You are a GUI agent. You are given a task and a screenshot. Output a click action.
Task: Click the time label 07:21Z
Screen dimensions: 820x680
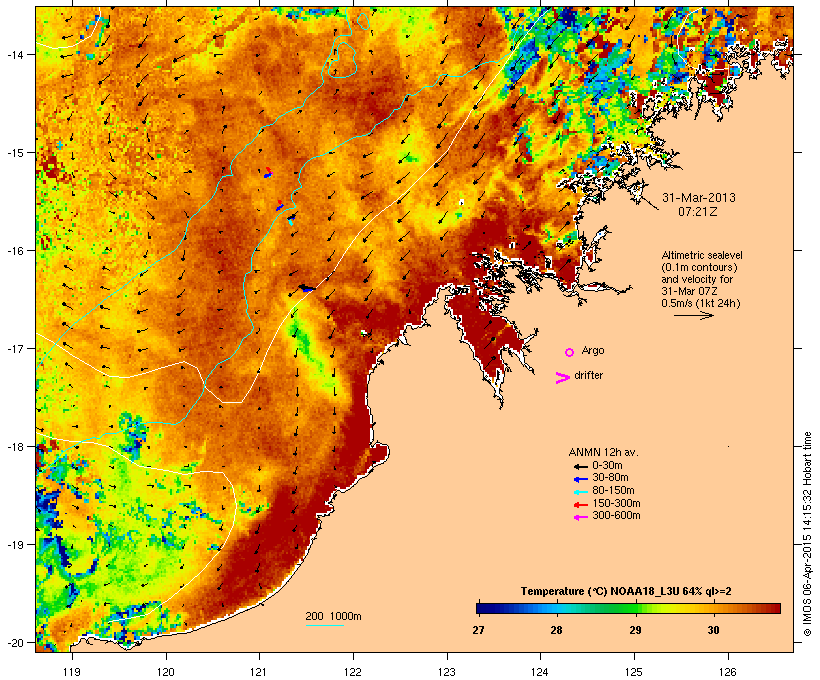tap(698, 212)
